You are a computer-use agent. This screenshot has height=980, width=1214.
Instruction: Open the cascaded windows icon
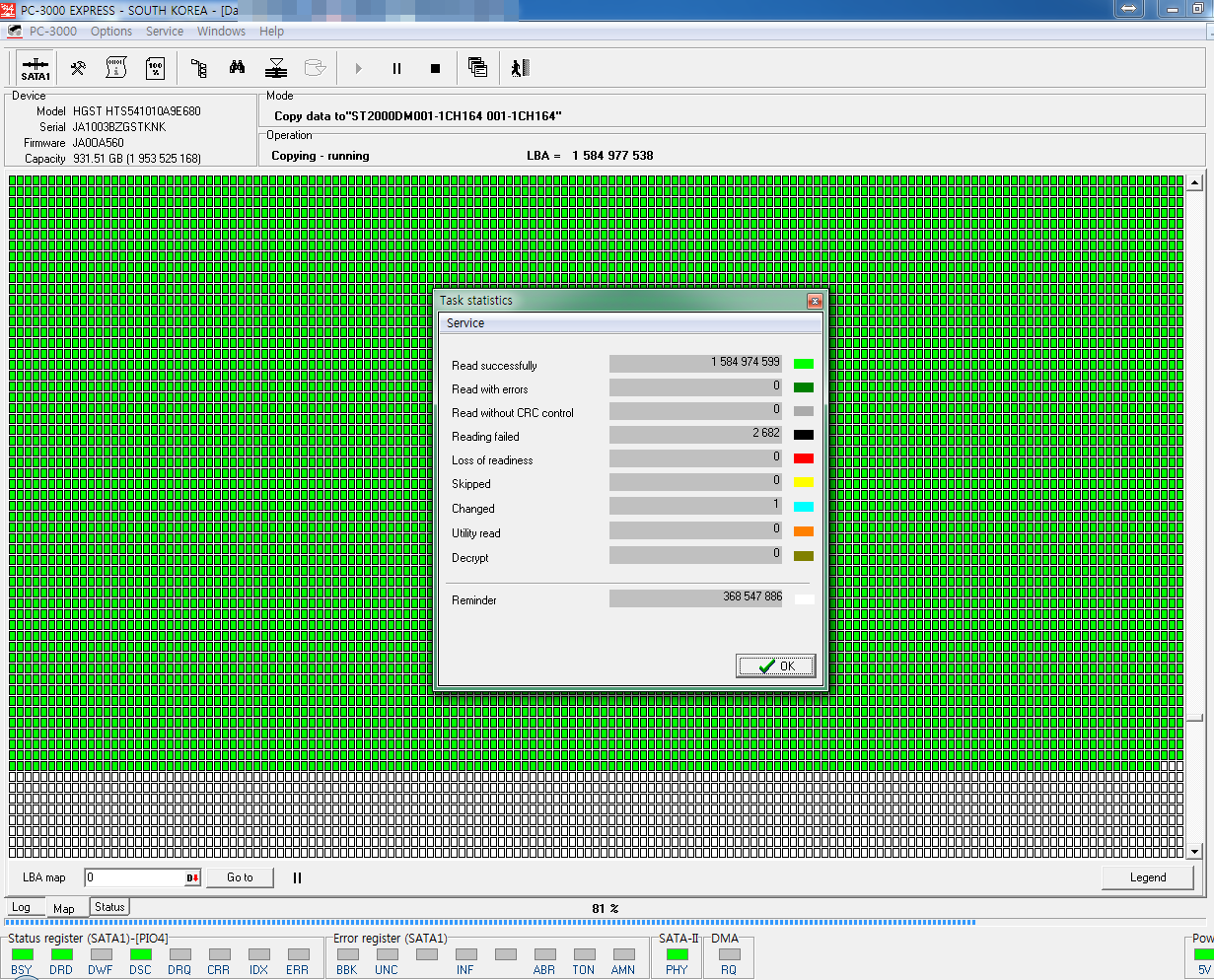pyautogui.click(x=478, y=68)
